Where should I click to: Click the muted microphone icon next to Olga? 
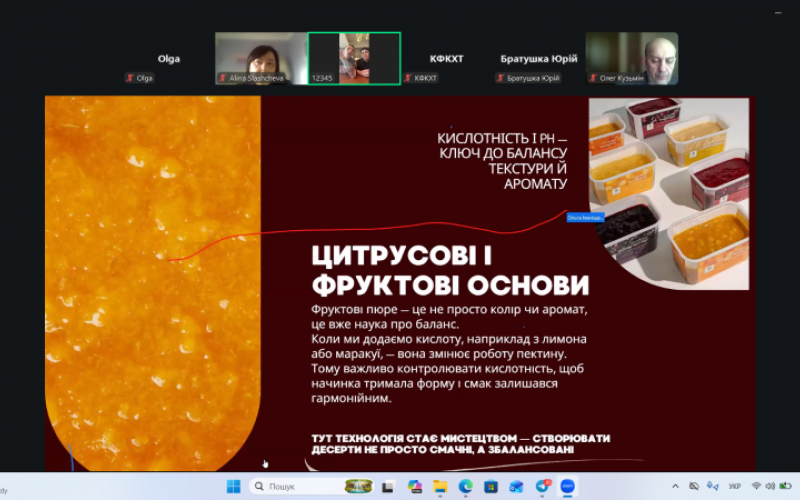click(129, 78)
